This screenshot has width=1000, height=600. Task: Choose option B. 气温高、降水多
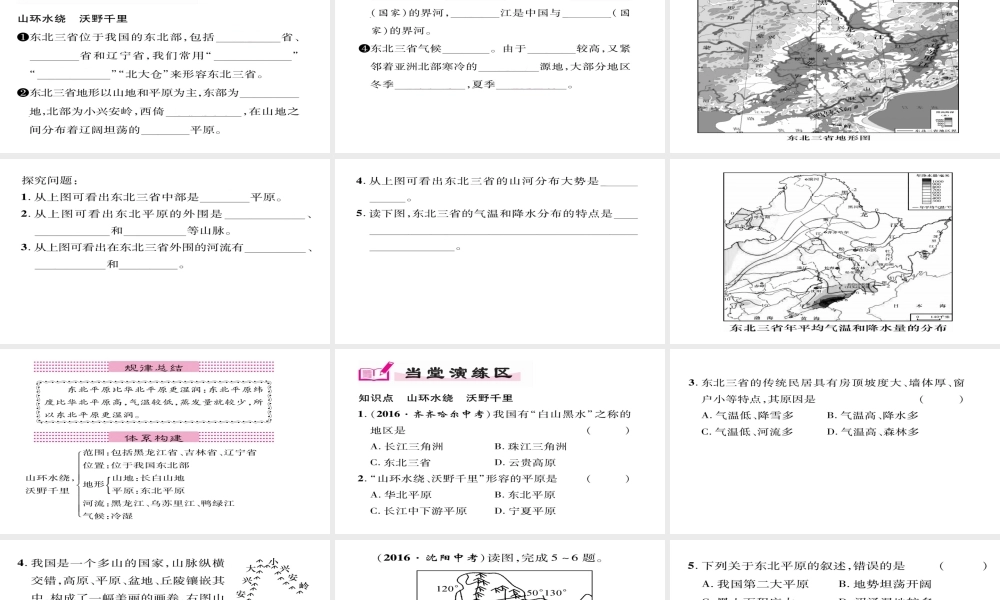872,415
